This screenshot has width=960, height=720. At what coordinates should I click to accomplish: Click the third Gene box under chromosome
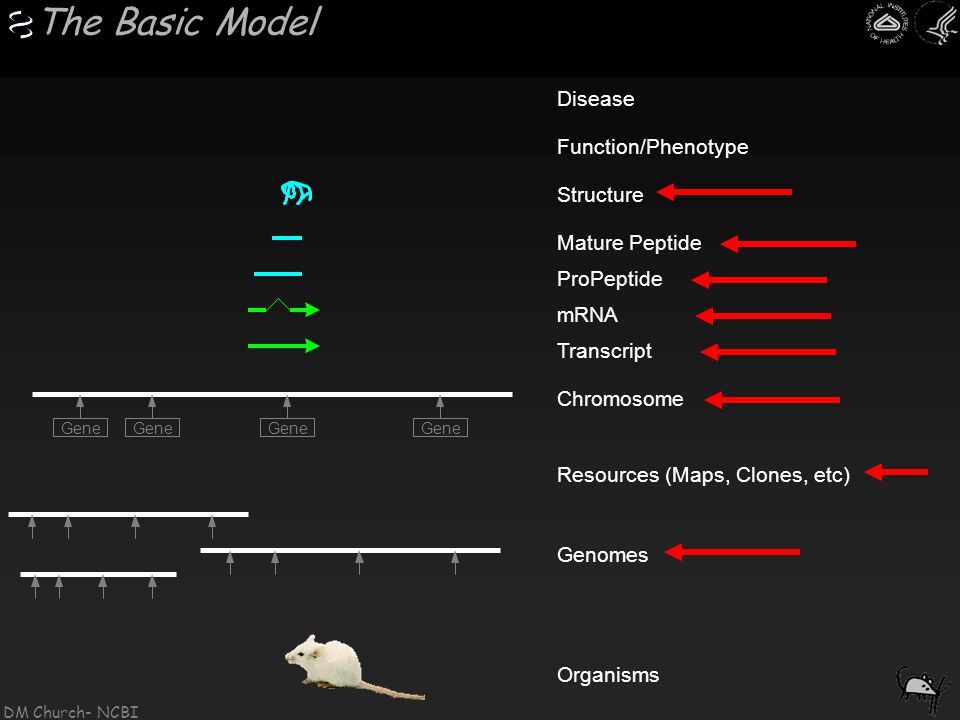[287, 428]
